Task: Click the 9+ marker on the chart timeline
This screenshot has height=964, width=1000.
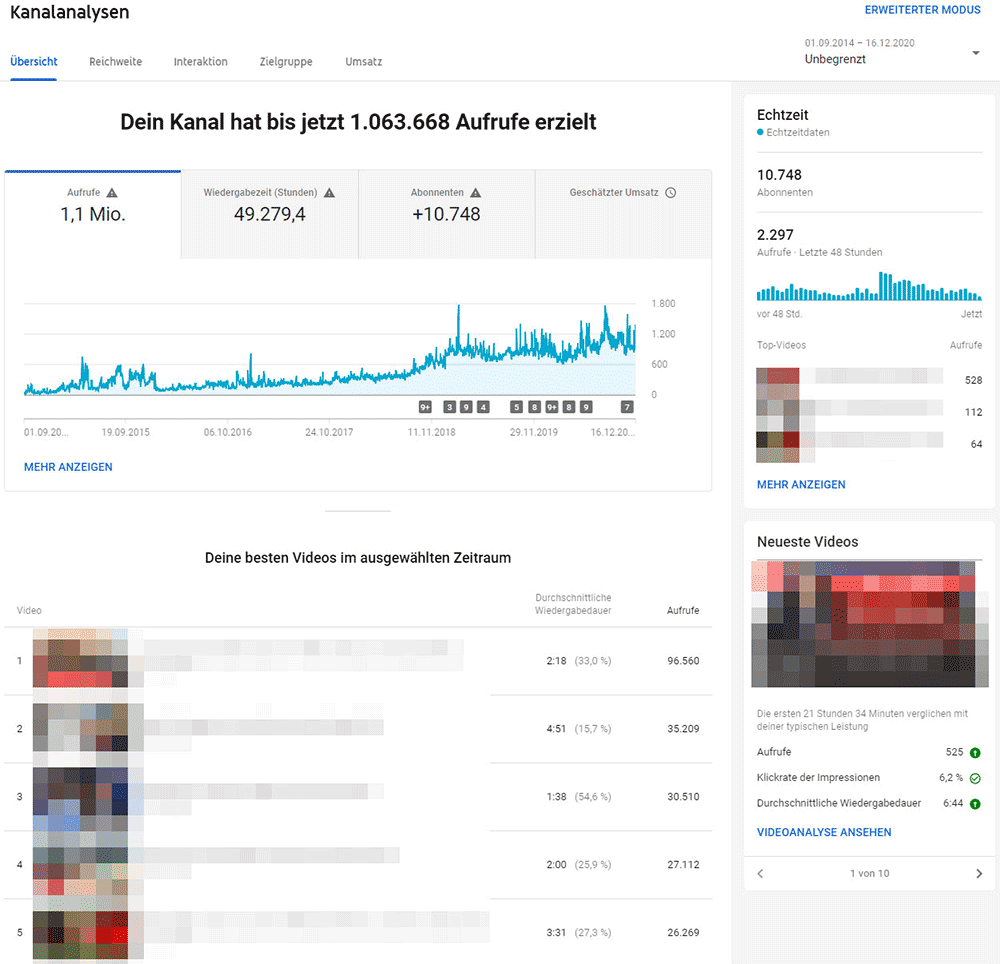Action: 424,407
